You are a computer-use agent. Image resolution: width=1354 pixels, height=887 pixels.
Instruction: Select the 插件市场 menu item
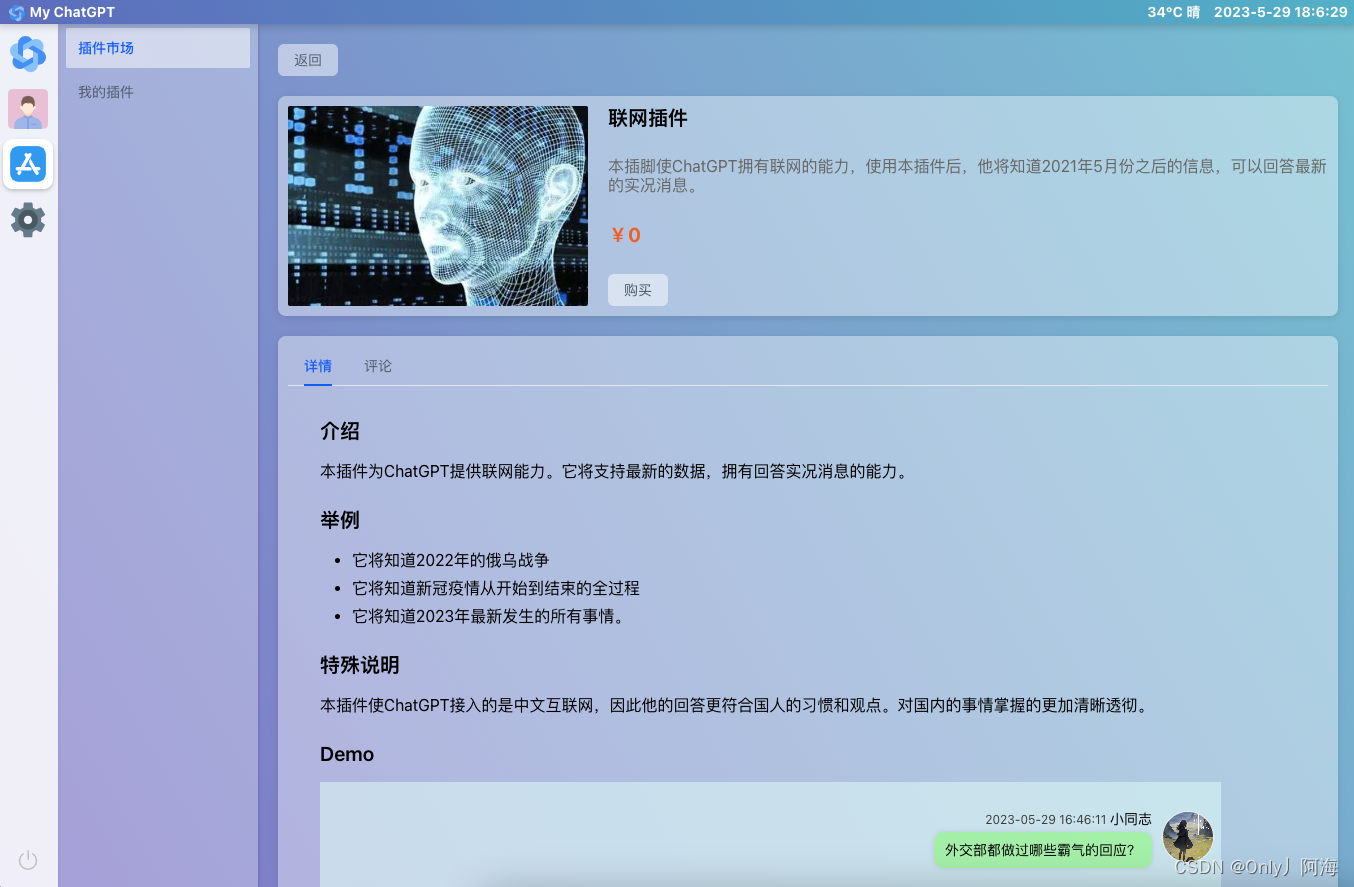pyautogui.click(x=158, y=48)
